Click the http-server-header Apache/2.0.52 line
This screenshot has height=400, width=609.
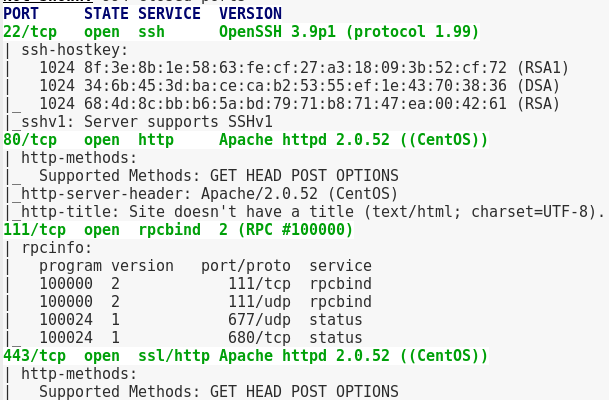point(210,194)
